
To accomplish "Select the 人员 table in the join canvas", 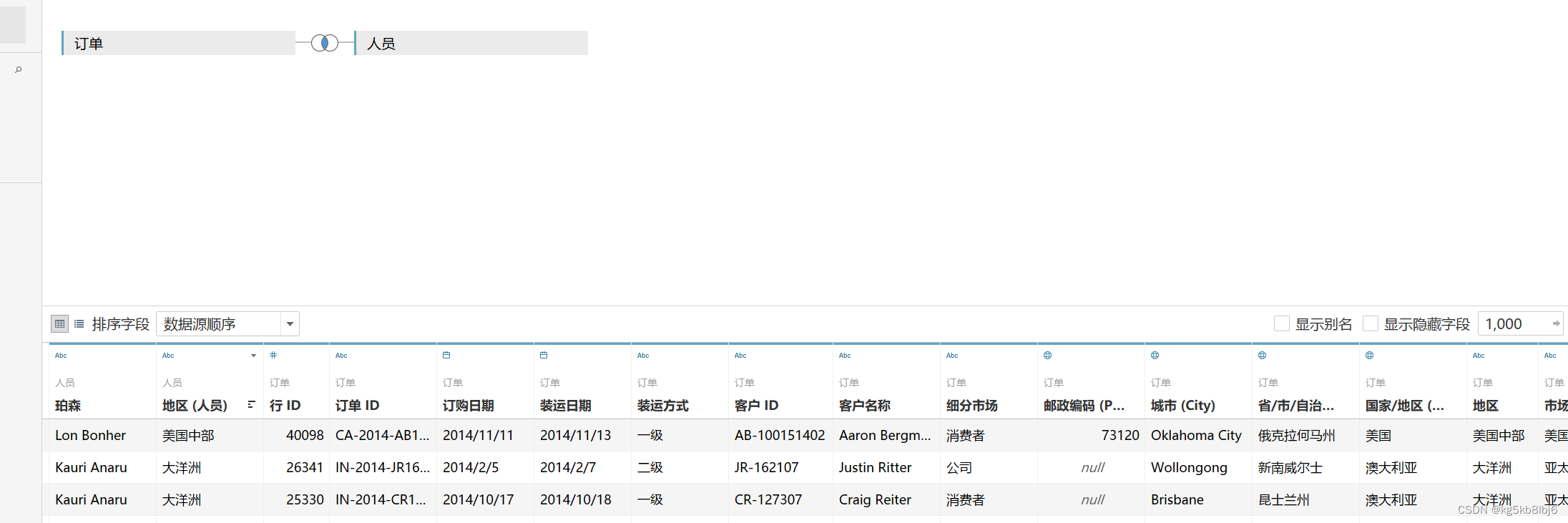I will tap(471, 43).
